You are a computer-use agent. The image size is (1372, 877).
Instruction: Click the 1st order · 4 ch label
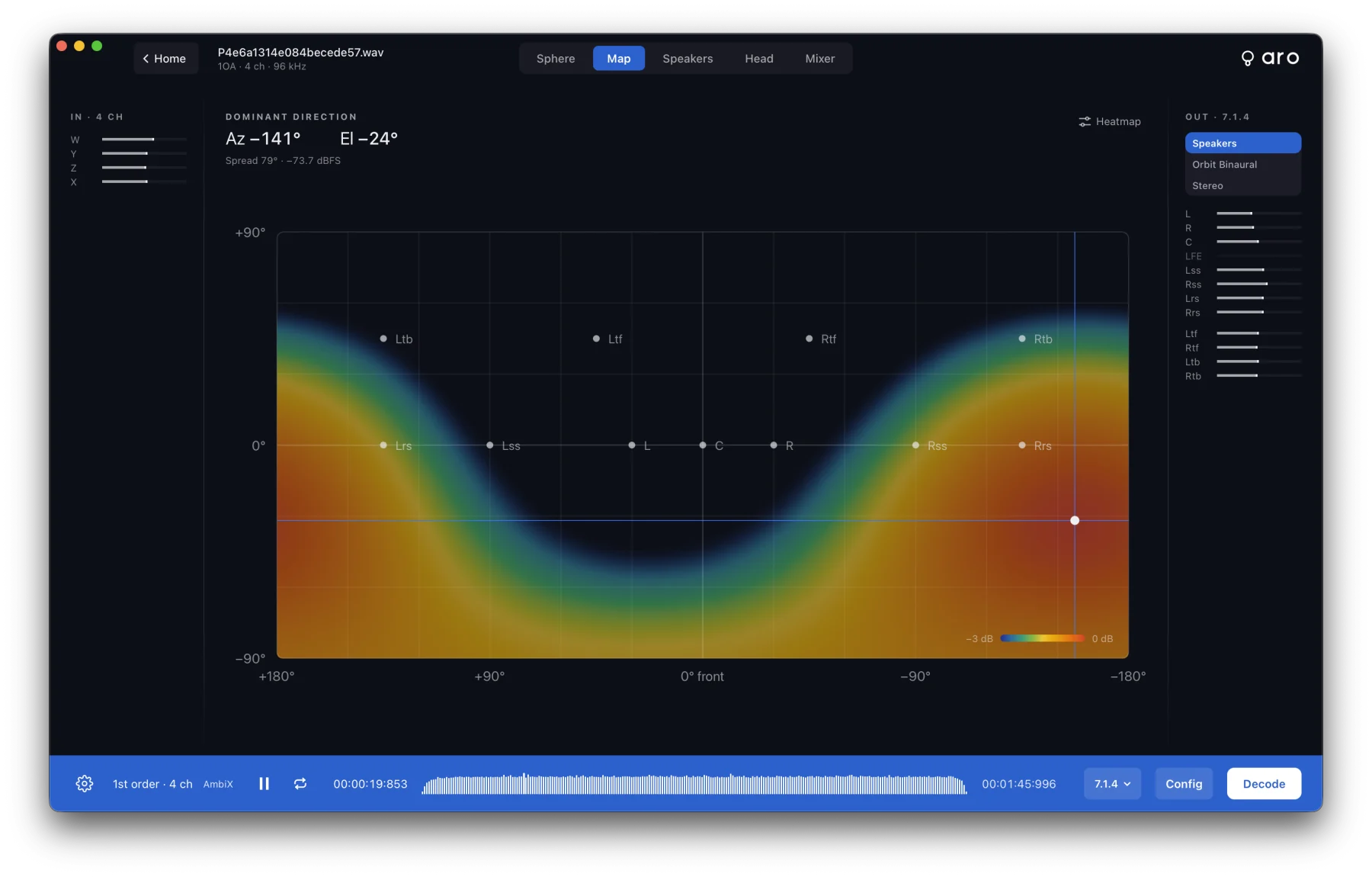(x=152, y=784)
